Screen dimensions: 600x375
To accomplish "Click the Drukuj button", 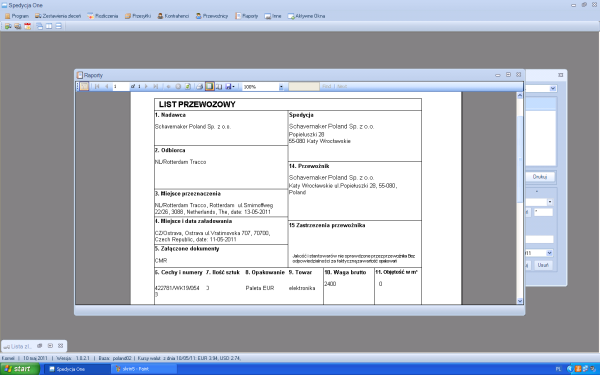I will (x=540, y=177).
